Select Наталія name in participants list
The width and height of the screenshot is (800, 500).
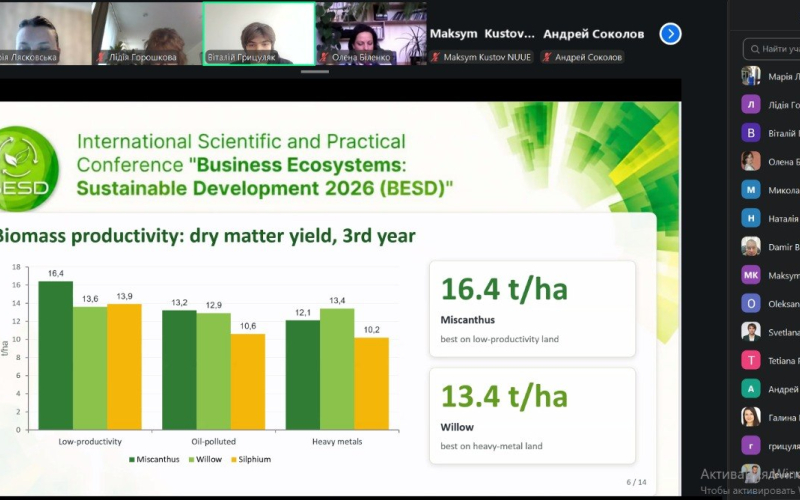pyautogui.click(x=784, y=219)
